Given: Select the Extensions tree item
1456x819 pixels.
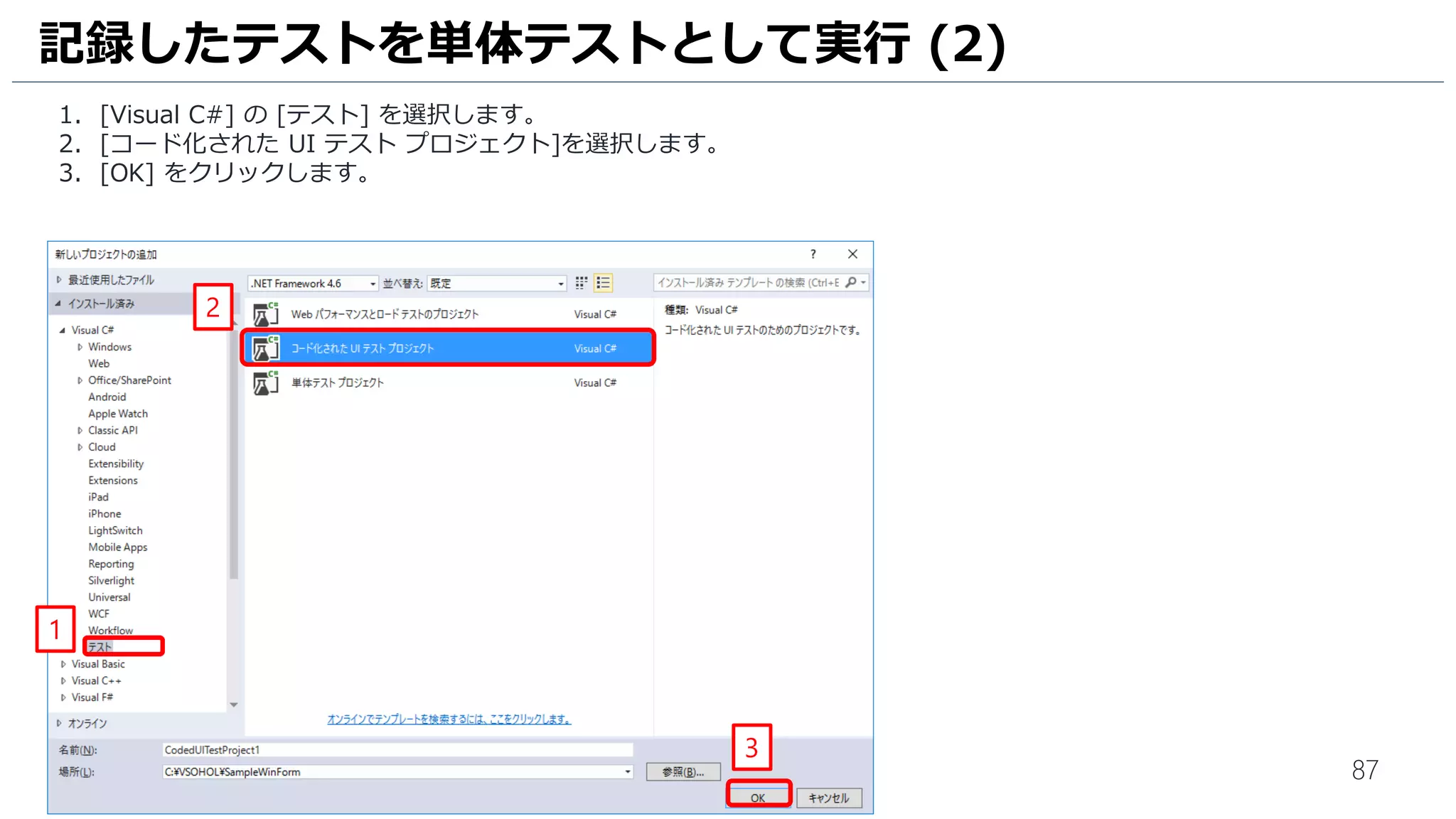Looking at the screenshot, I should point(113,481).
